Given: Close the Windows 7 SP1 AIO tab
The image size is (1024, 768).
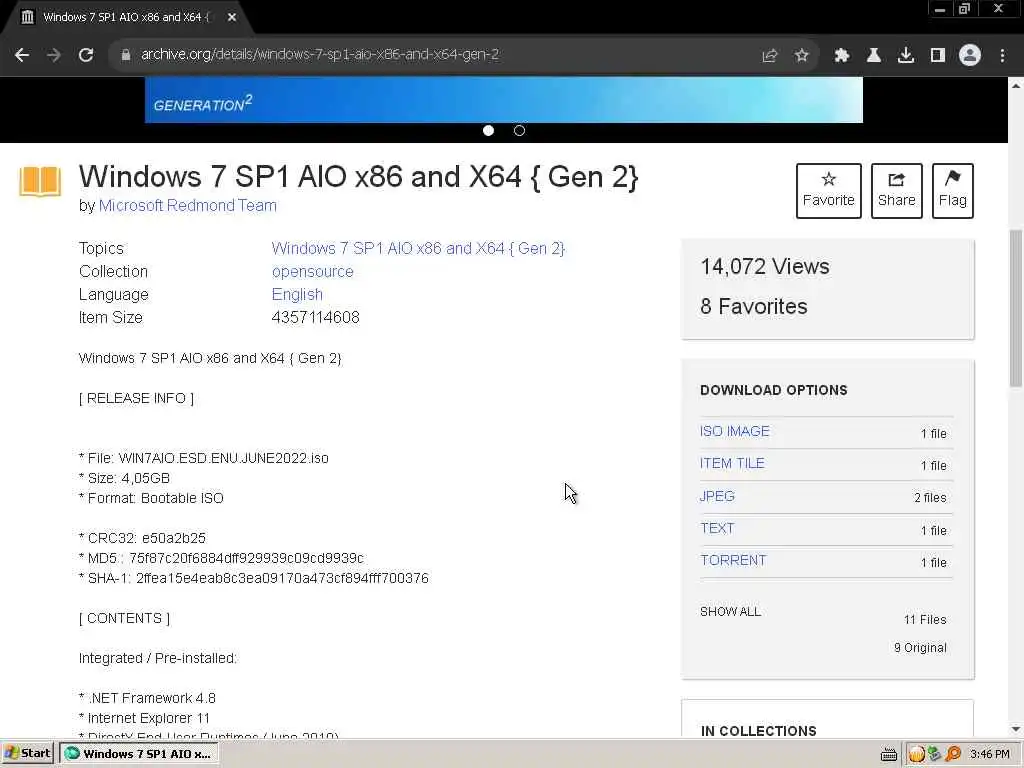Looking at the screenshot, I should (232, 18).
